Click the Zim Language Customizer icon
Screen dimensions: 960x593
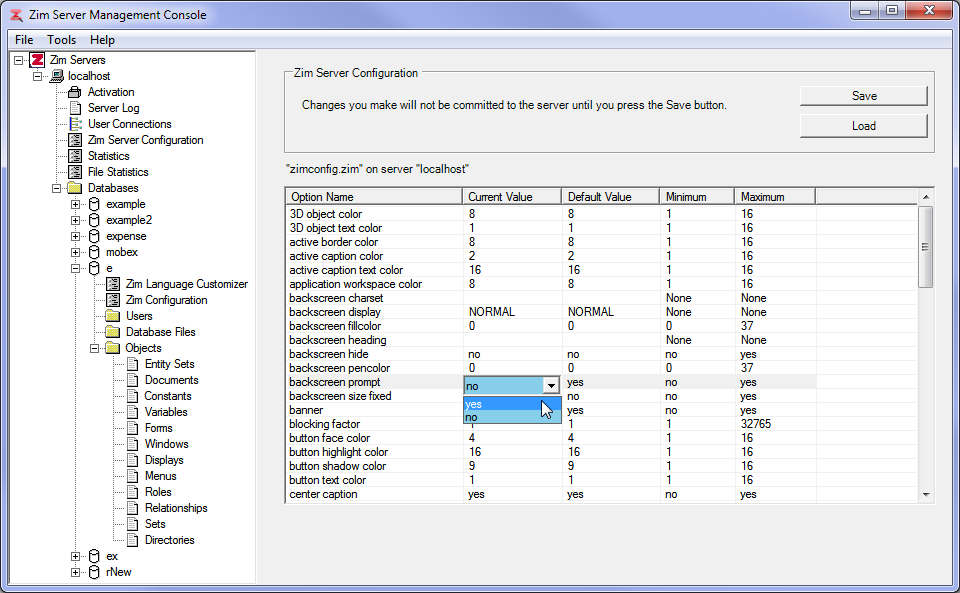click(x=113, y=284)
